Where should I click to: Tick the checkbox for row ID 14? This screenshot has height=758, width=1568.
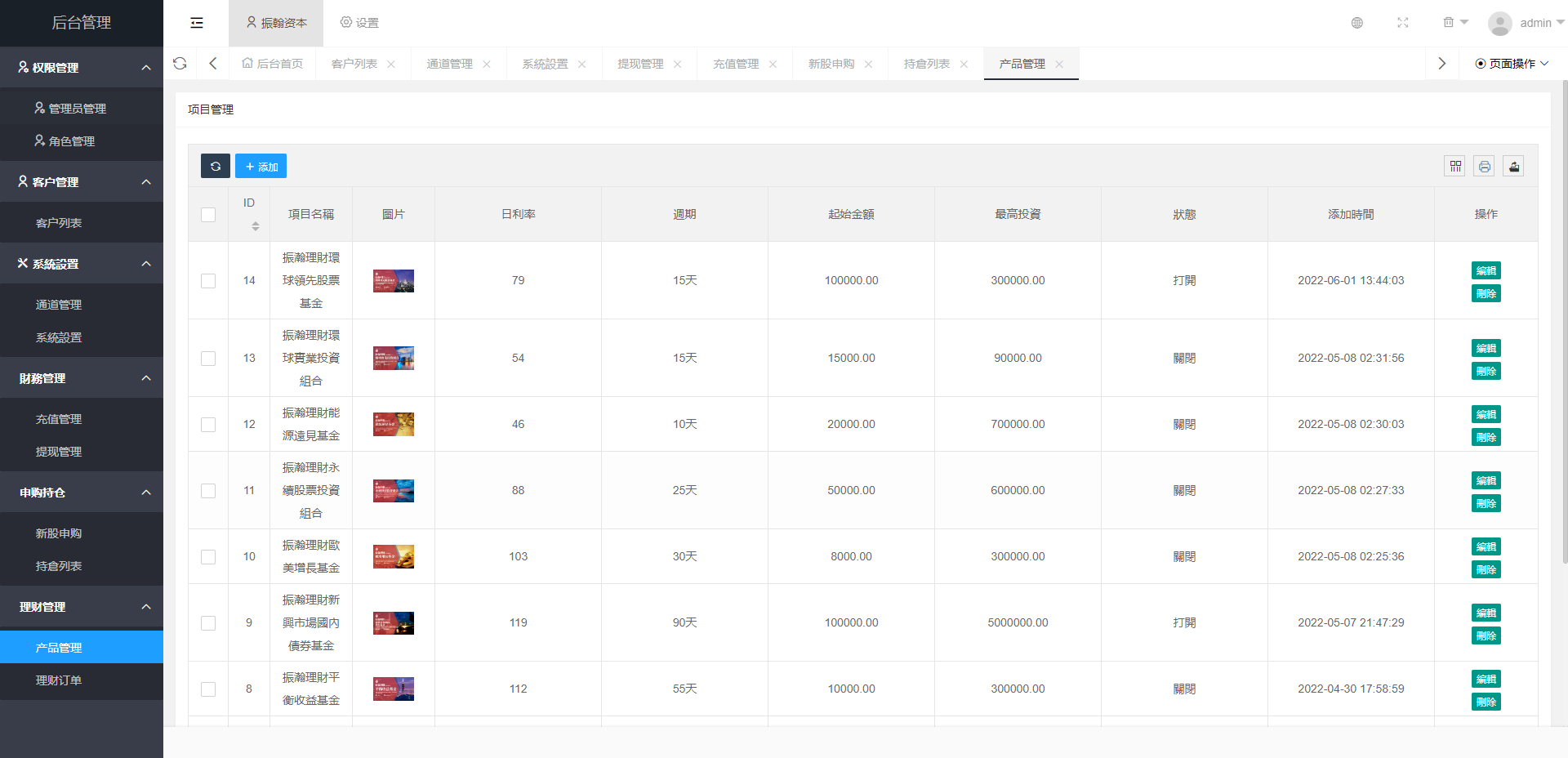208,281
